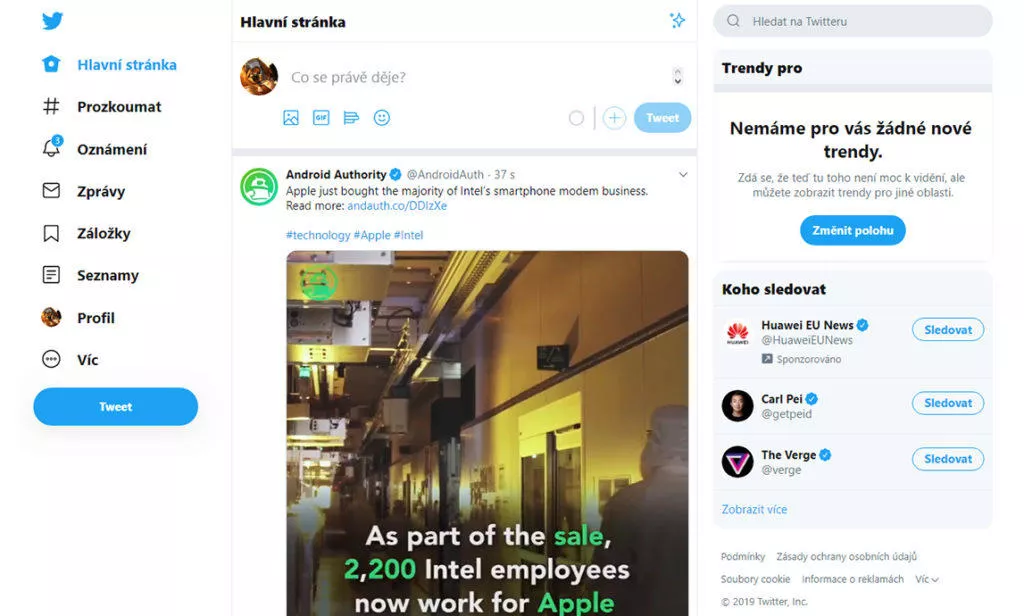Open the emoji picker
Image resolution: width=1024 pixels, height=616 pixels.
pos(381,118)
